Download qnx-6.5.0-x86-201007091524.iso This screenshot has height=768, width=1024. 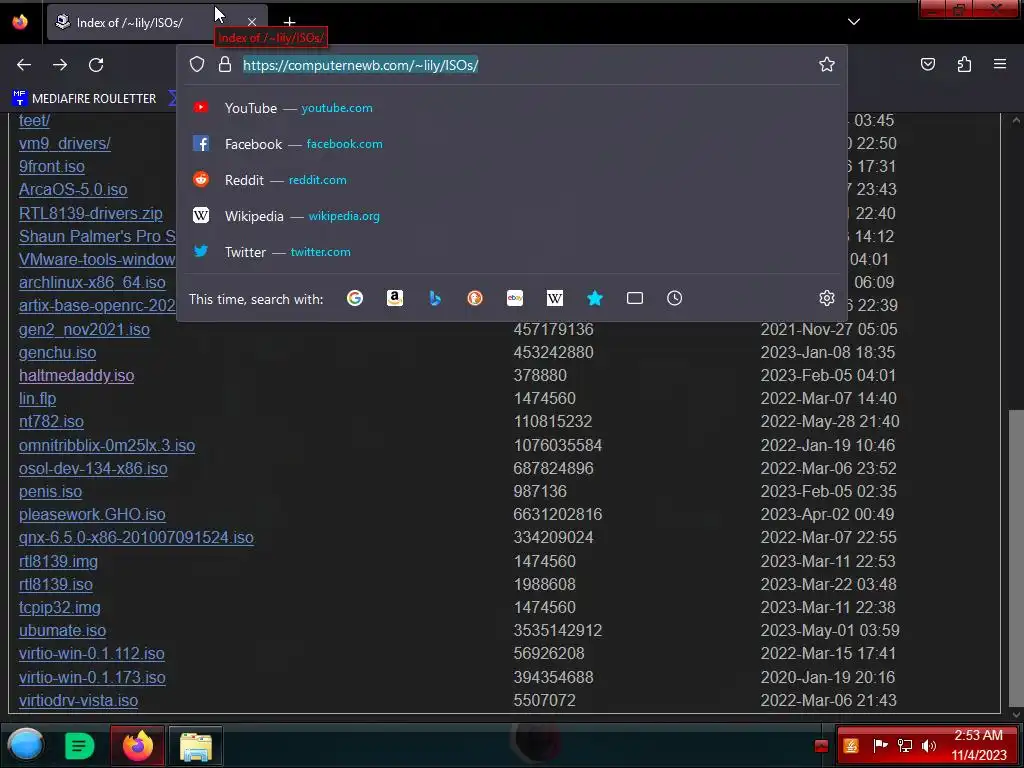[136, 537]
